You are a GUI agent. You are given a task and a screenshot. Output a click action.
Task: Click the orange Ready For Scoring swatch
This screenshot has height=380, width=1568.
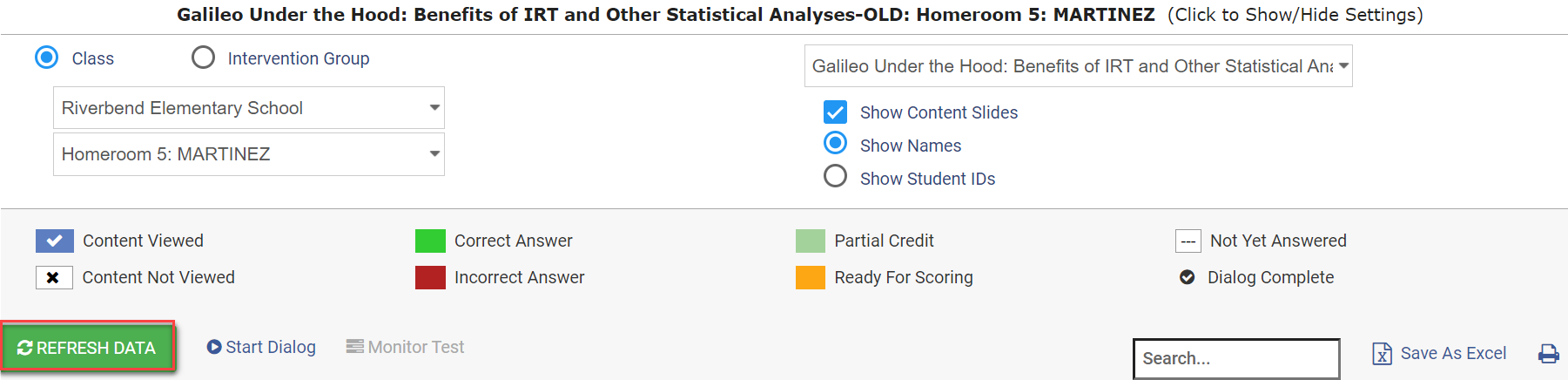point(811,278)
